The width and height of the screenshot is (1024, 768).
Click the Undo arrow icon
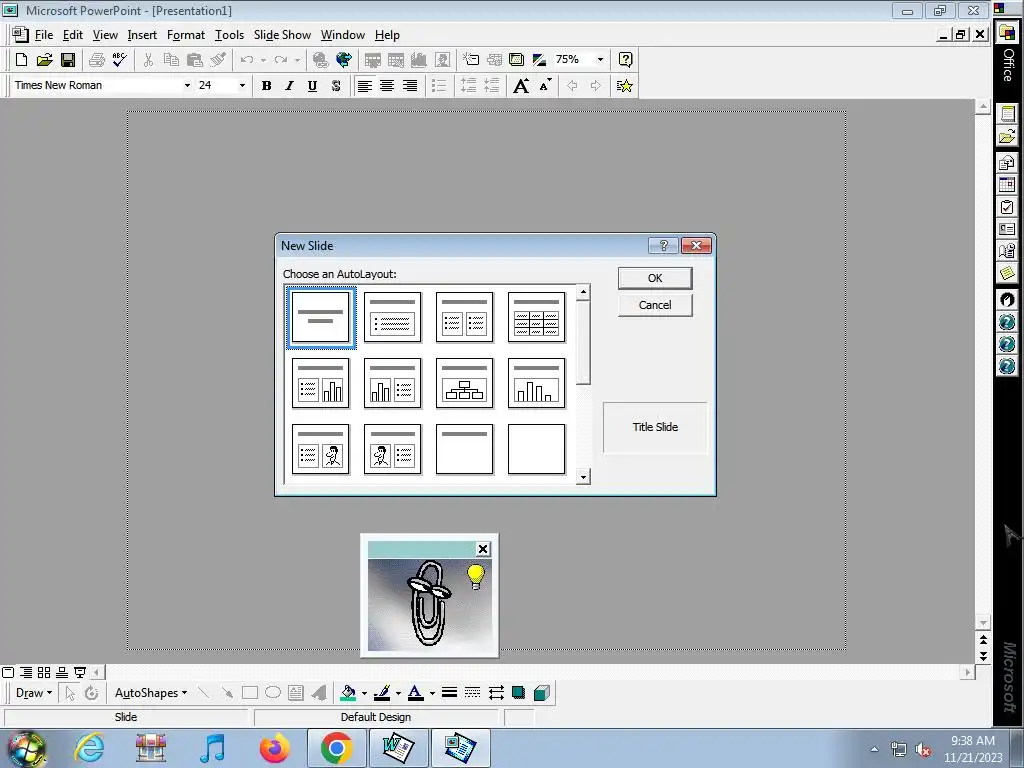(x=247, y=60)
